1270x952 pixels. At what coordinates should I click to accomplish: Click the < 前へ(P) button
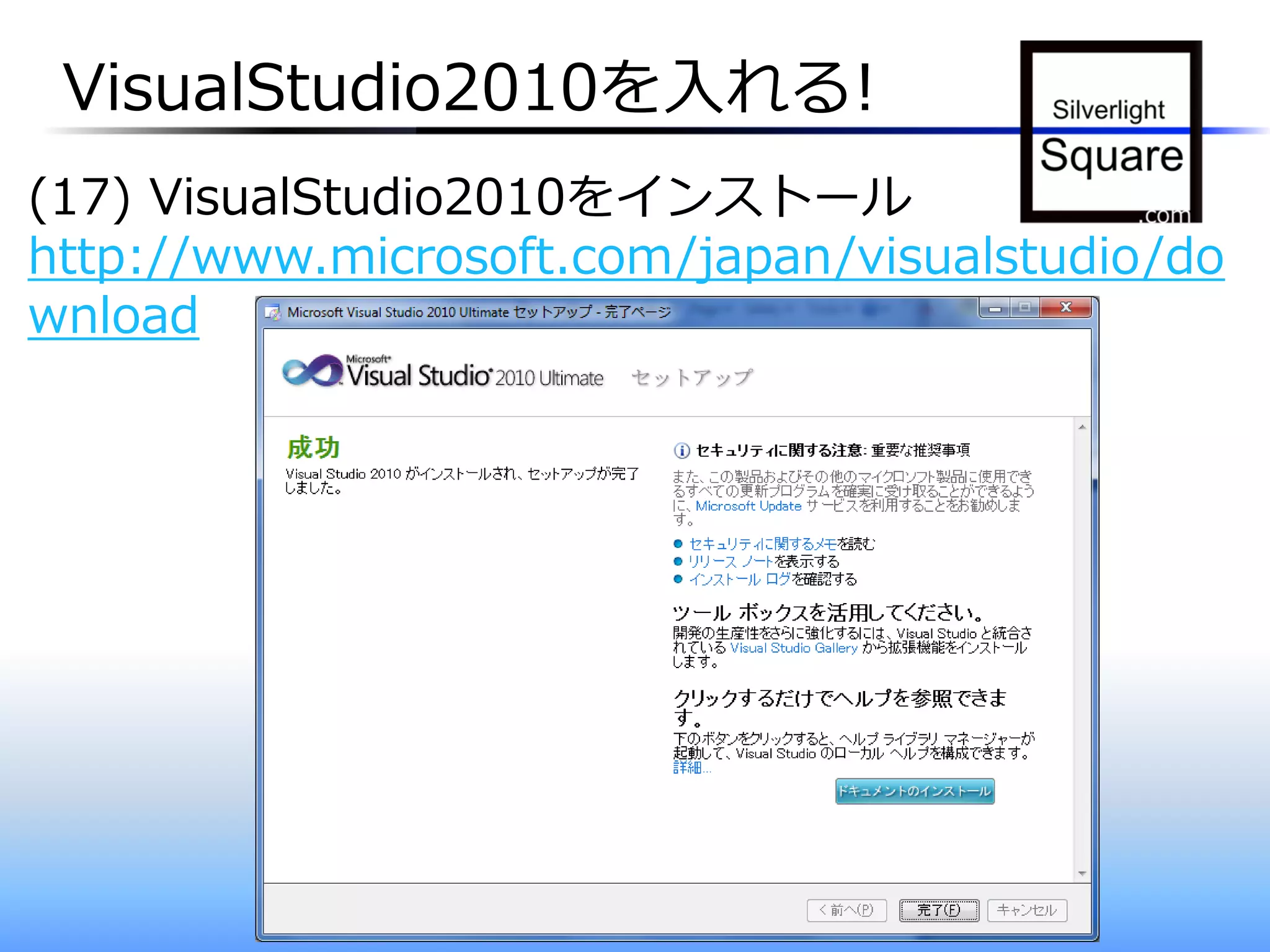click(846, 910)
